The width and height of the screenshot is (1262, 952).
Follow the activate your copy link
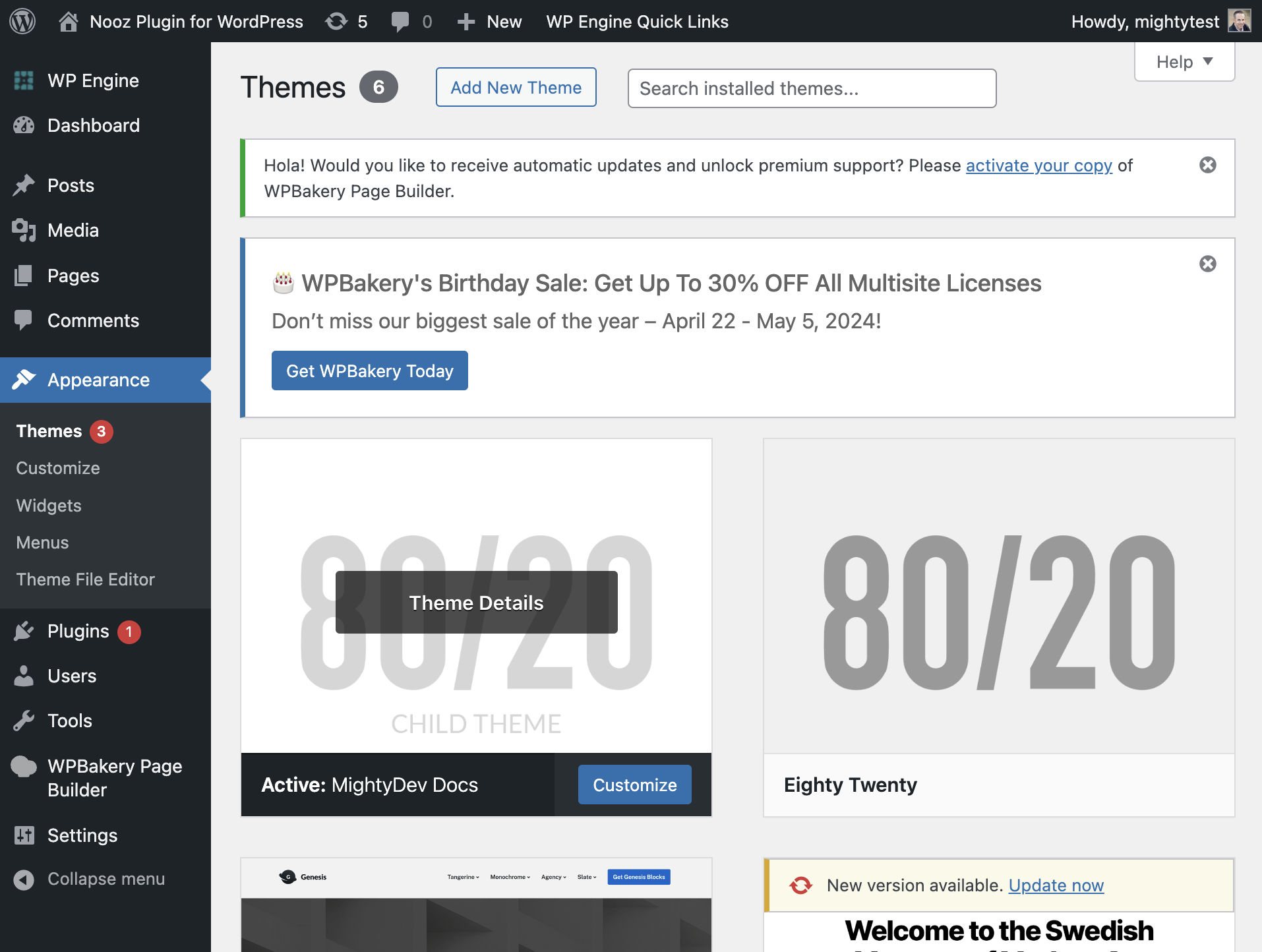pyautogui.click(x=1039, y=165)
